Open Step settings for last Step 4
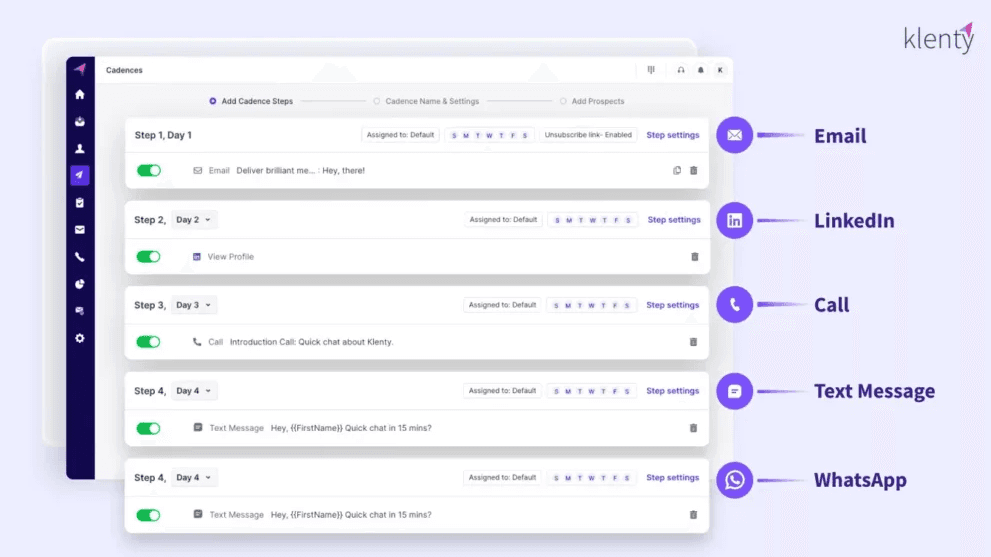The height and width of the screenshot is (557, 991). (672, 477)
